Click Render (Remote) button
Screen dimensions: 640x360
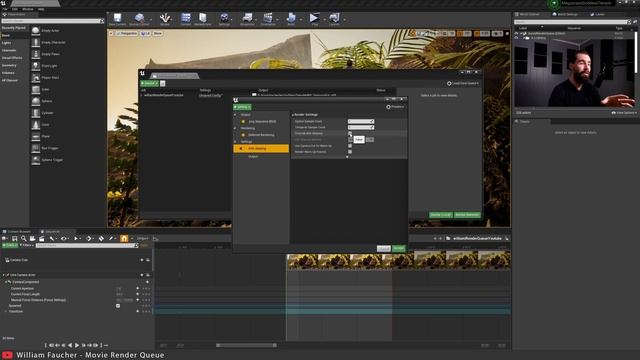pos(467,215)
